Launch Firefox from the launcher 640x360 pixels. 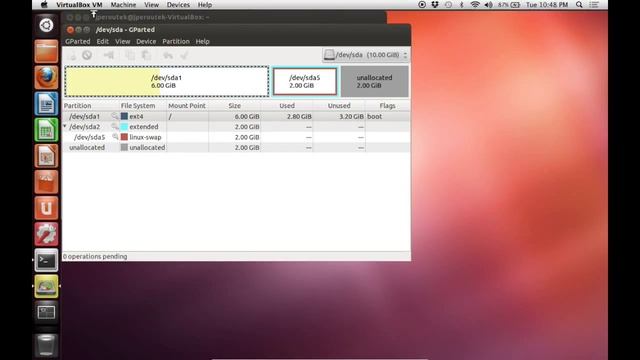46,77
